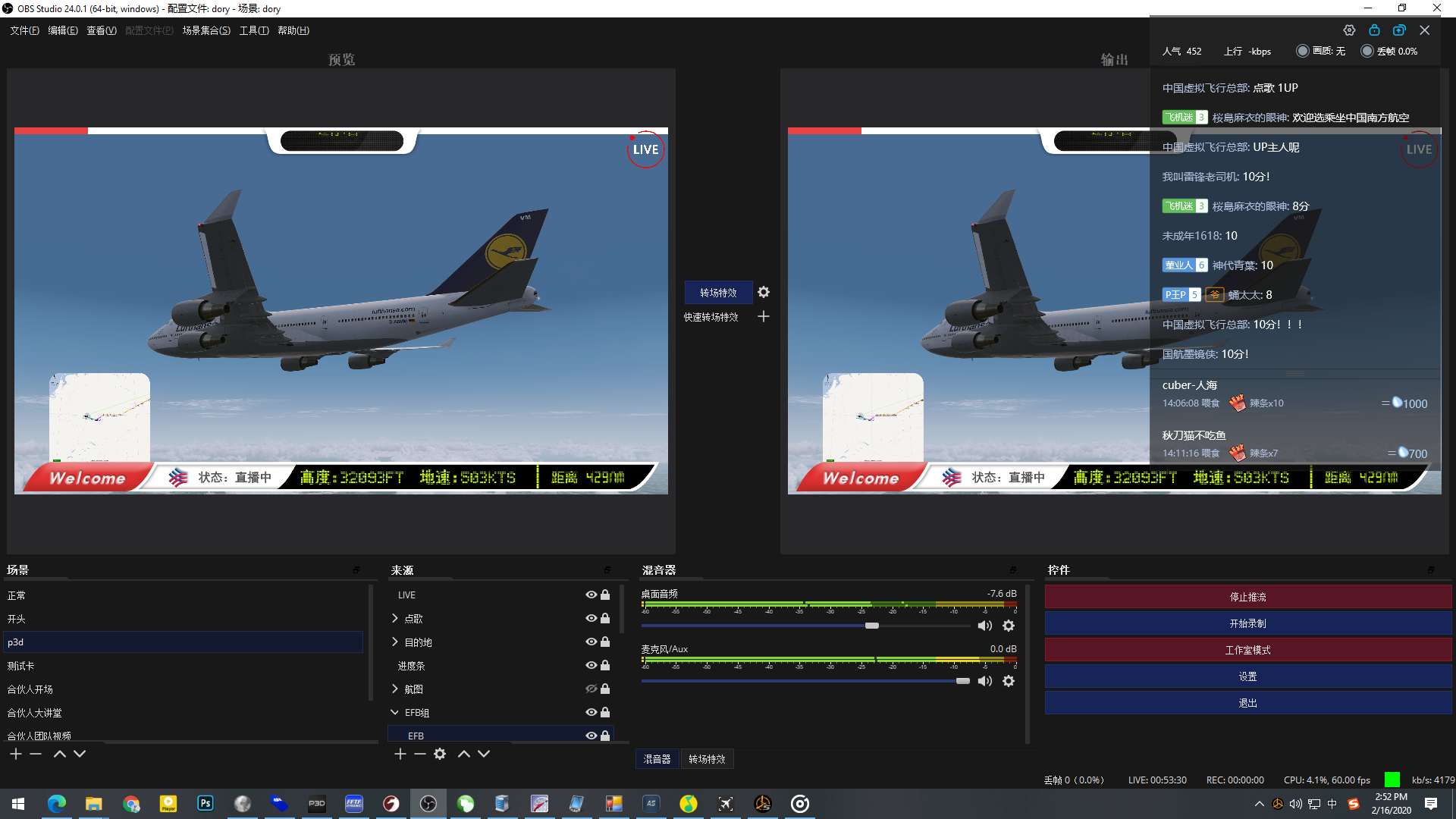Open Mic/Aux settings gear
The image size is (1456, 819).
coord(1009,681)
